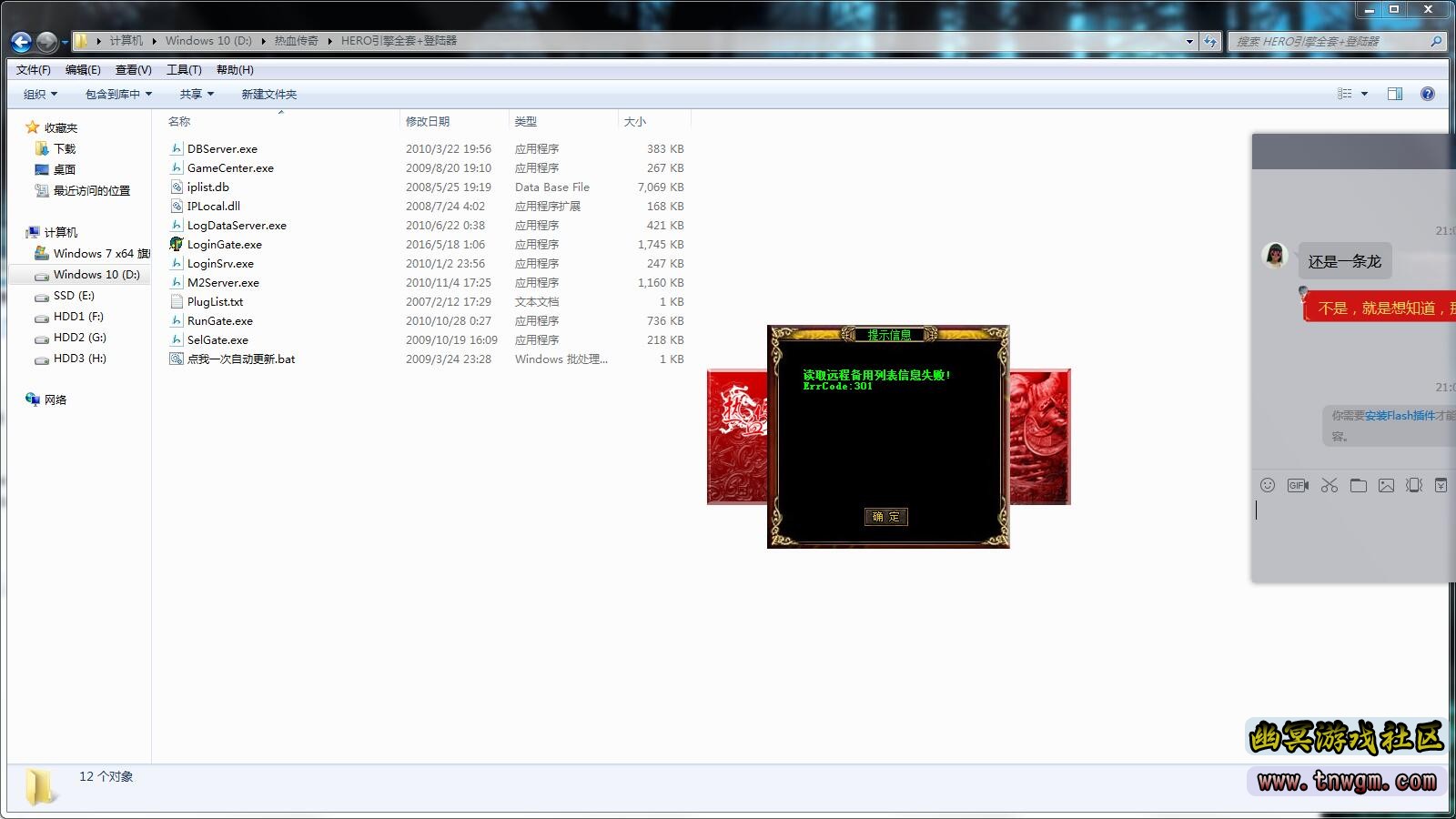Select GameCenter.exe file icon
This screenshot has height=819, width=1456.
(177, 167)
